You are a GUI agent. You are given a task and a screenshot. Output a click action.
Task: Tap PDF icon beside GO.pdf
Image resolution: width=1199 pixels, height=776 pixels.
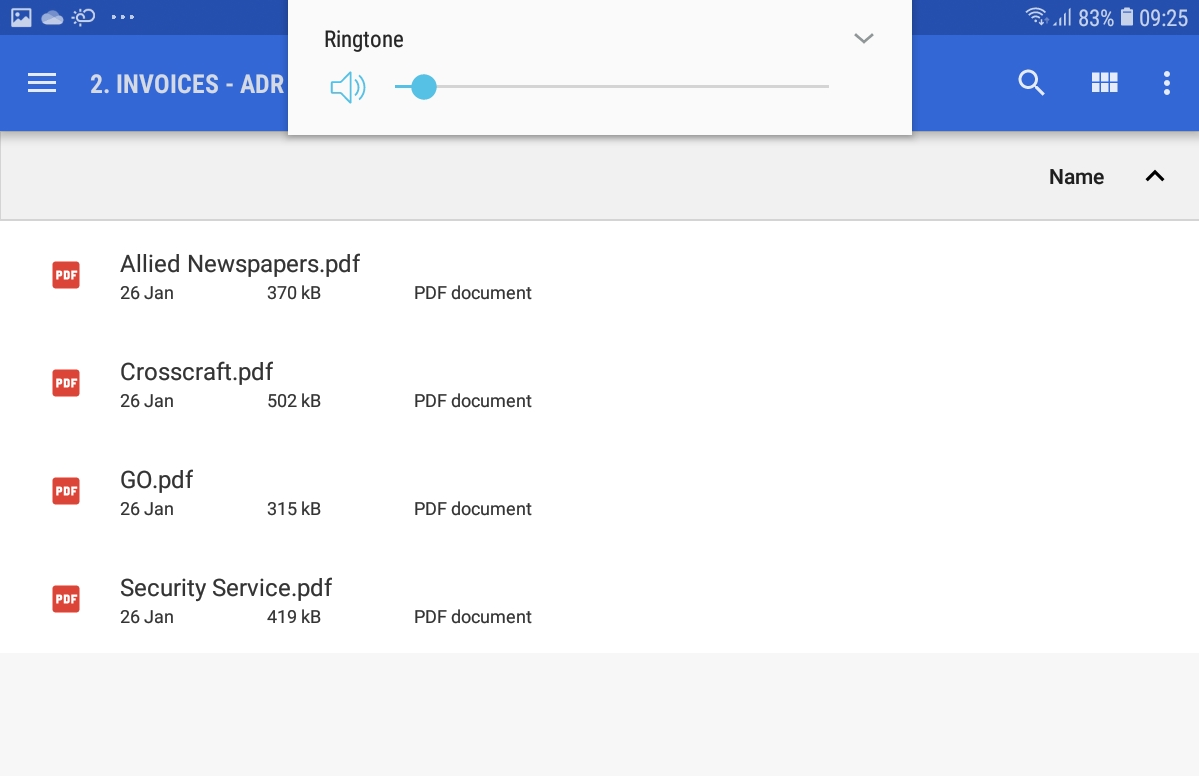click(66, 491)
